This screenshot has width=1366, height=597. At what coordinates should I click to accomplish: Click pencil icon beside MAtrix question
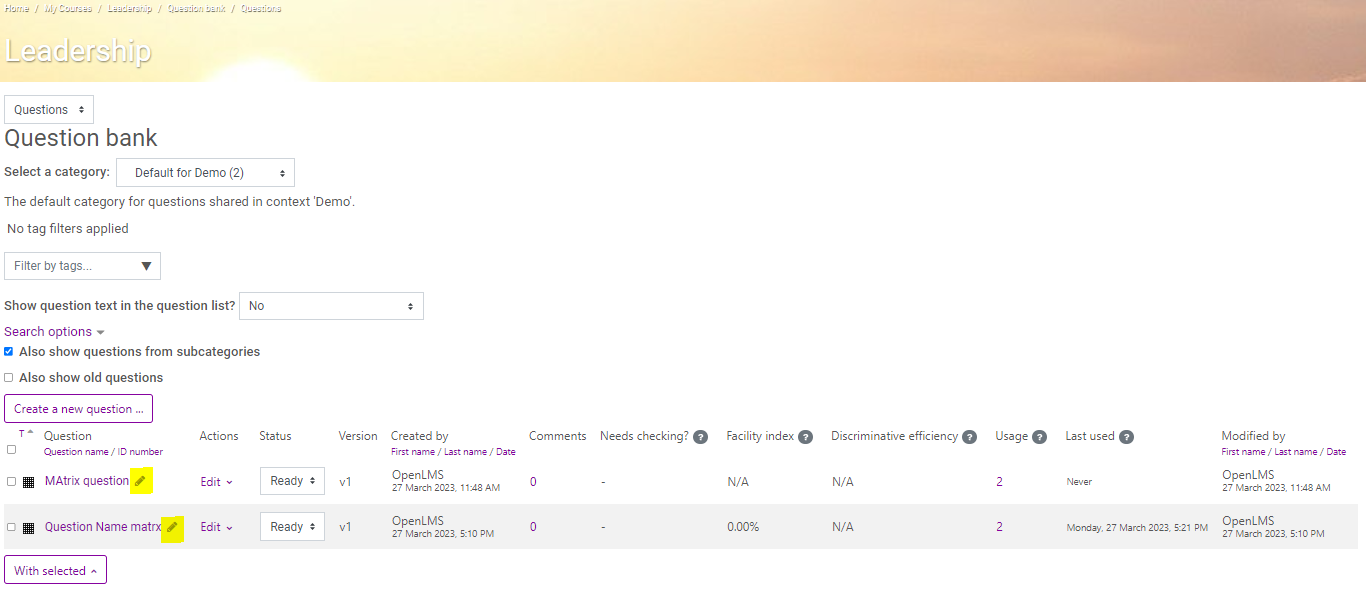coord(140,481)
